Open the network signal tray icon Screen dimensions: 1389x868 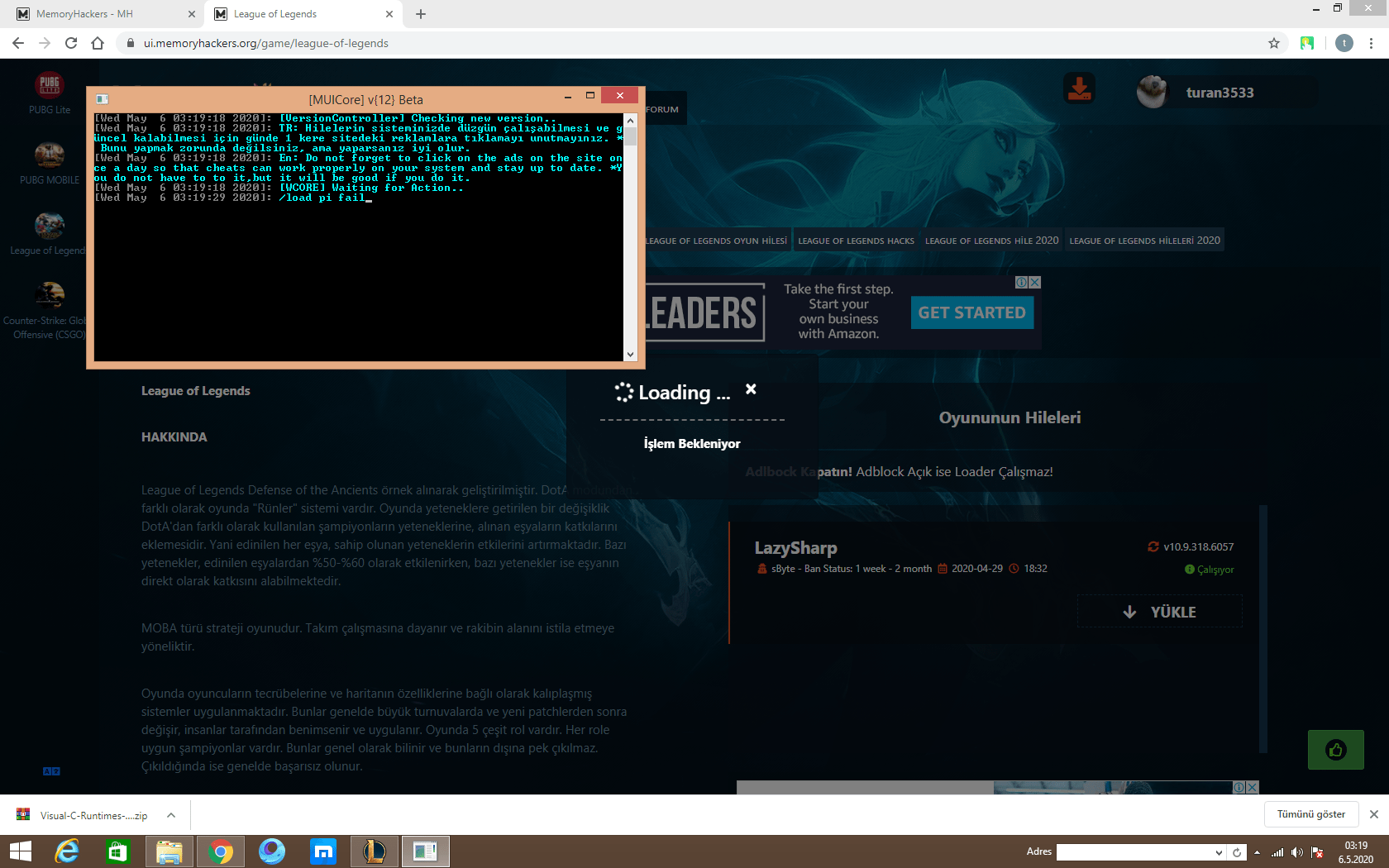1277,852
